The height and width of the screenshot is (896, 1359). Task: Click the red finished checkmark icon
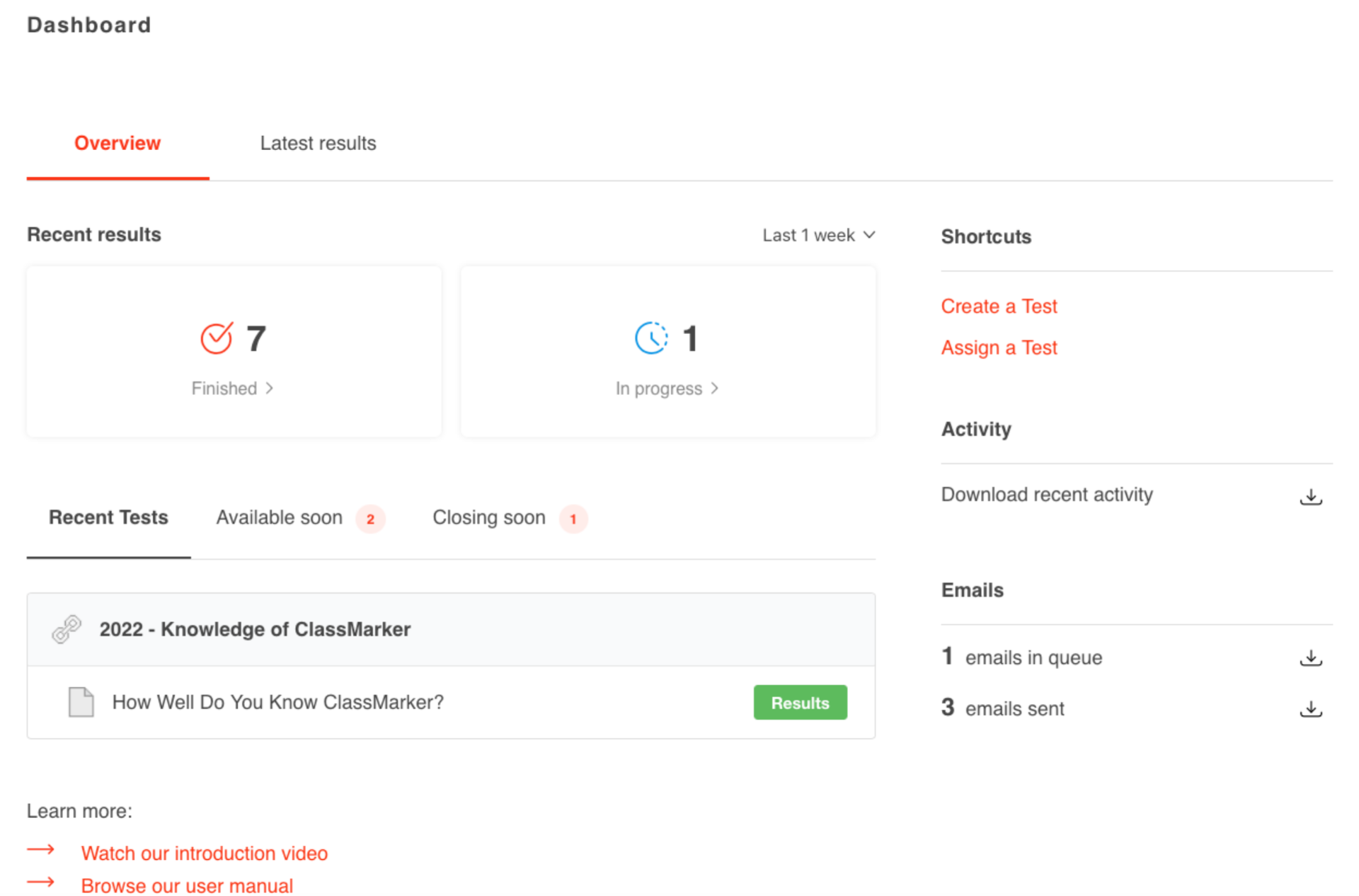[216, 338]
